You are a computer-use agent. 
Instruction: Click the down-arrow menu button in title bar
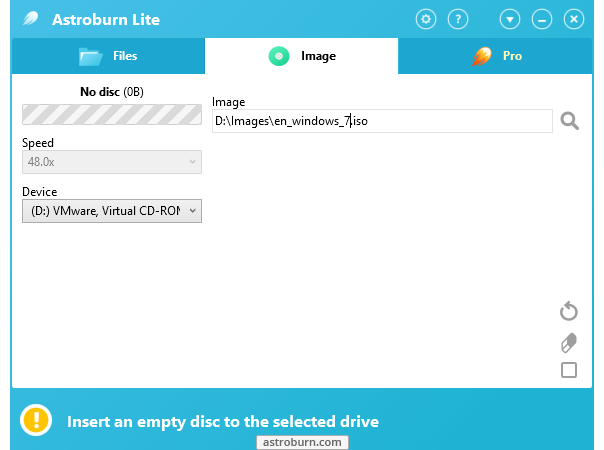point(510,19)
